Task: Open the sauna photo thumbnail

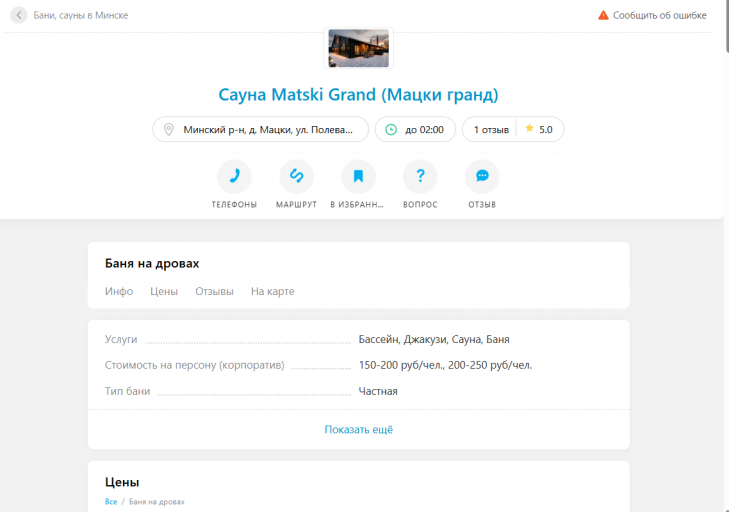Action: [x=358, y=48]
